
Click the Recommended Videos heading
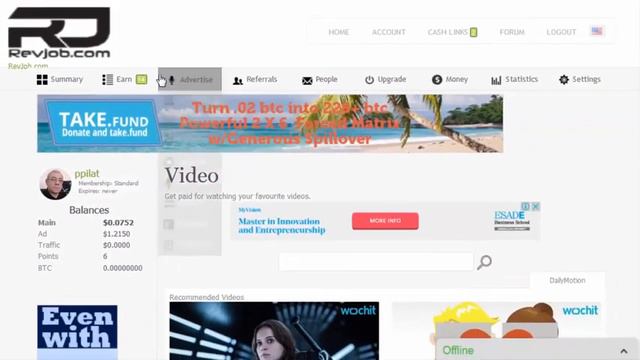click(207, 297)
